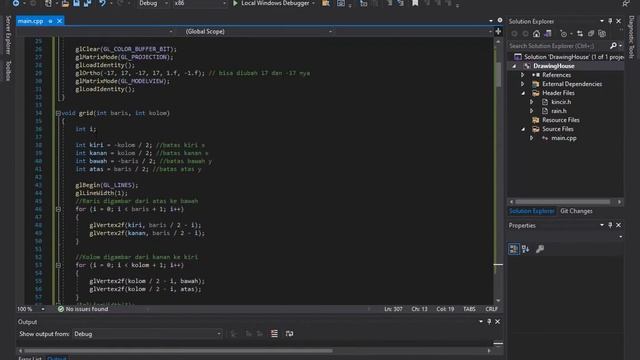Image resolution: width=640 pixels, height=360 pixels.
Task: Click the Home icon in Solution Explorer
Action: 536,34
